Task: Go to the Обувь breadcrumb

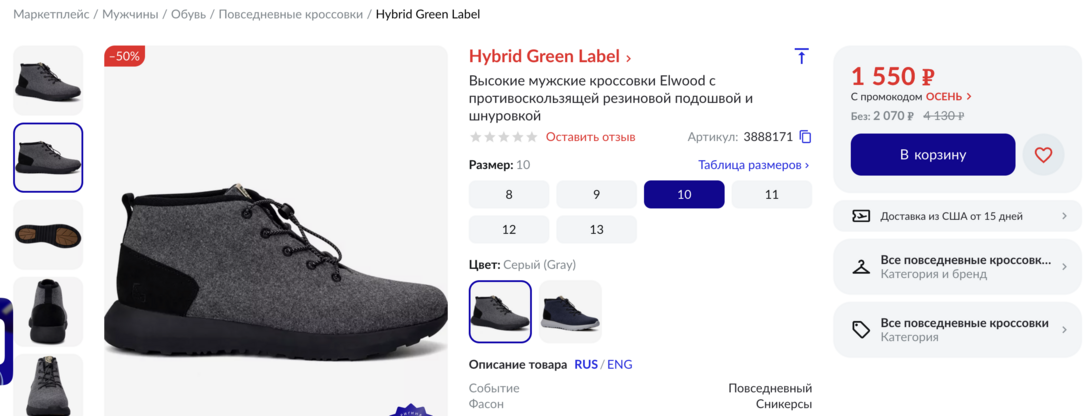Action: point(188,15)
